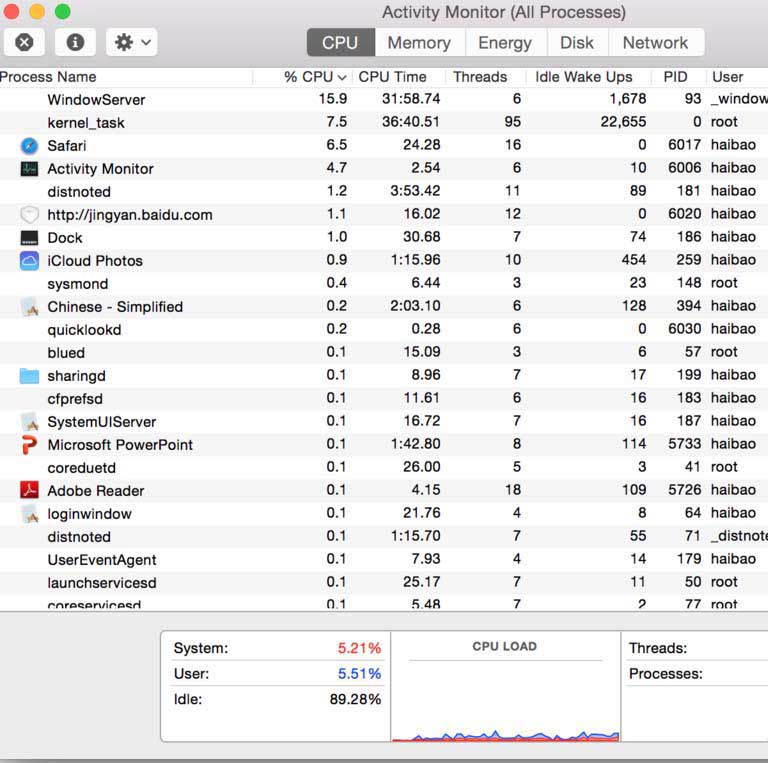Click the Microsoft PowerPoint icon

pyautogui.click(x=29, y=445)
